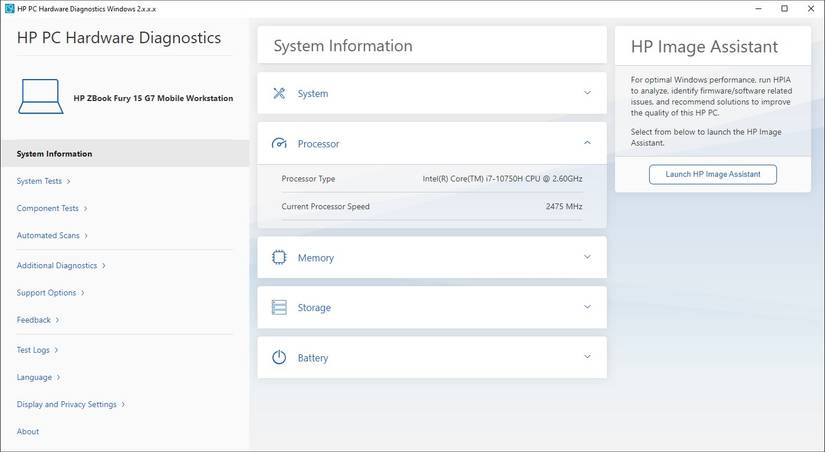825x452 pixels.
Task: Expand the Storage section chevron
Action: pyautogui.click(x=587, y=307)
